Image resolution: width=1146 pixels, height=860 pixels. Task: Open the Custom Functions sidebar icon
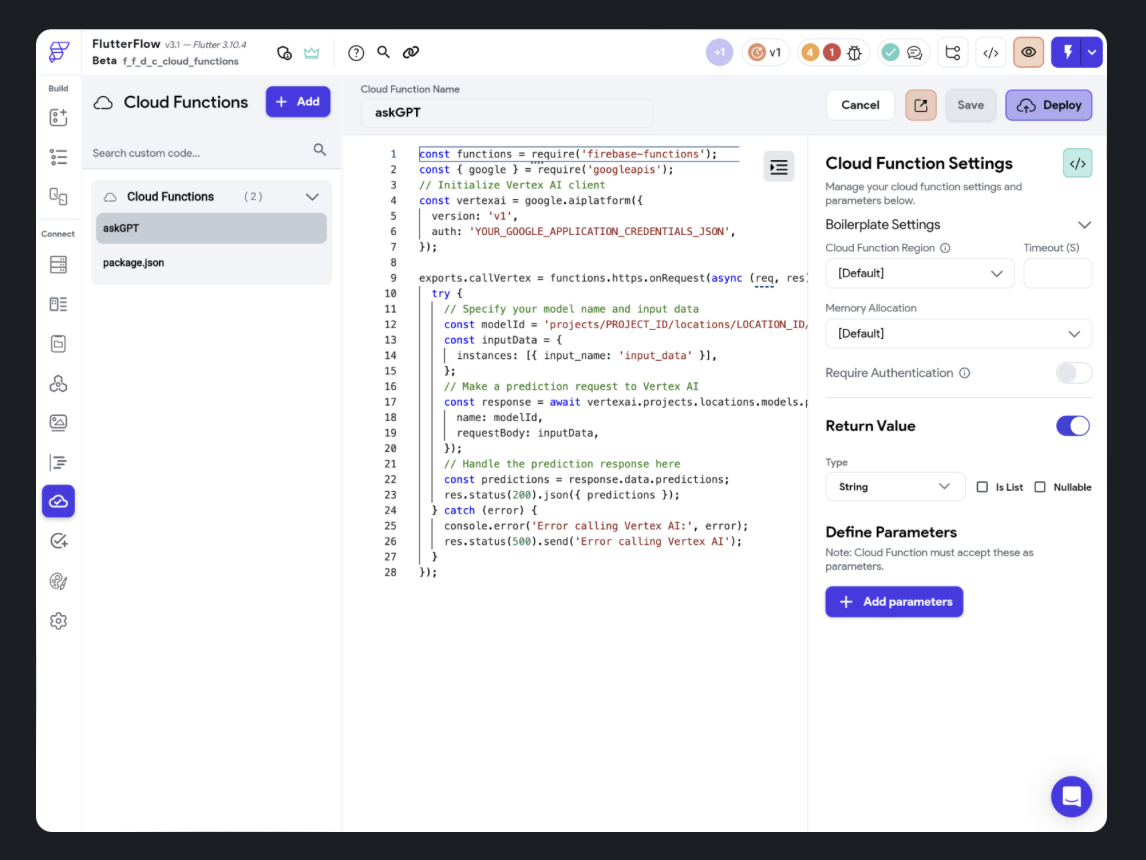pyautogui.click(x=58, y=462)
